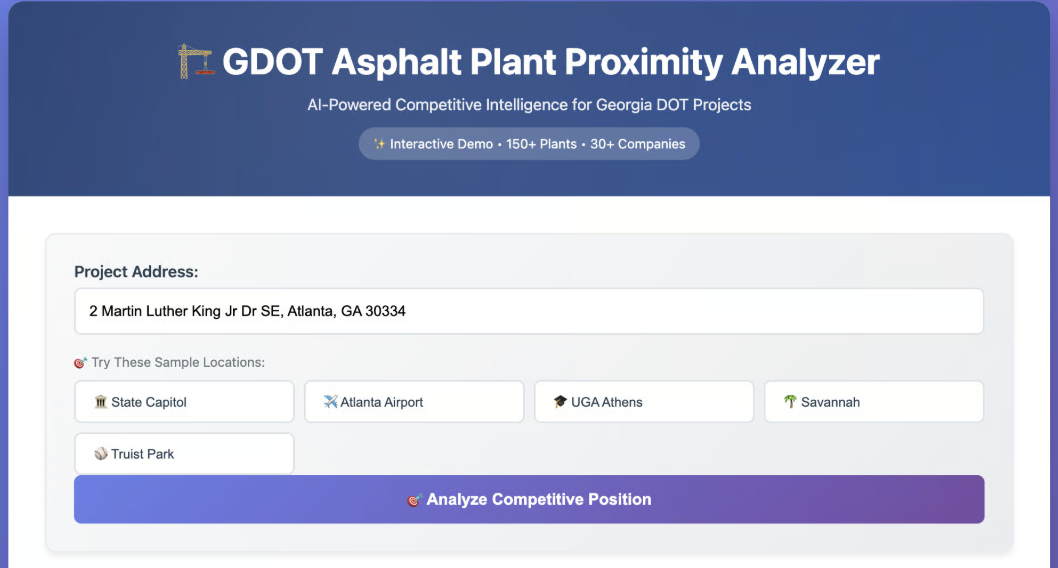Choose the State Capitol sample location
The image size is (1058, 568).
click(x=184, y=402)
